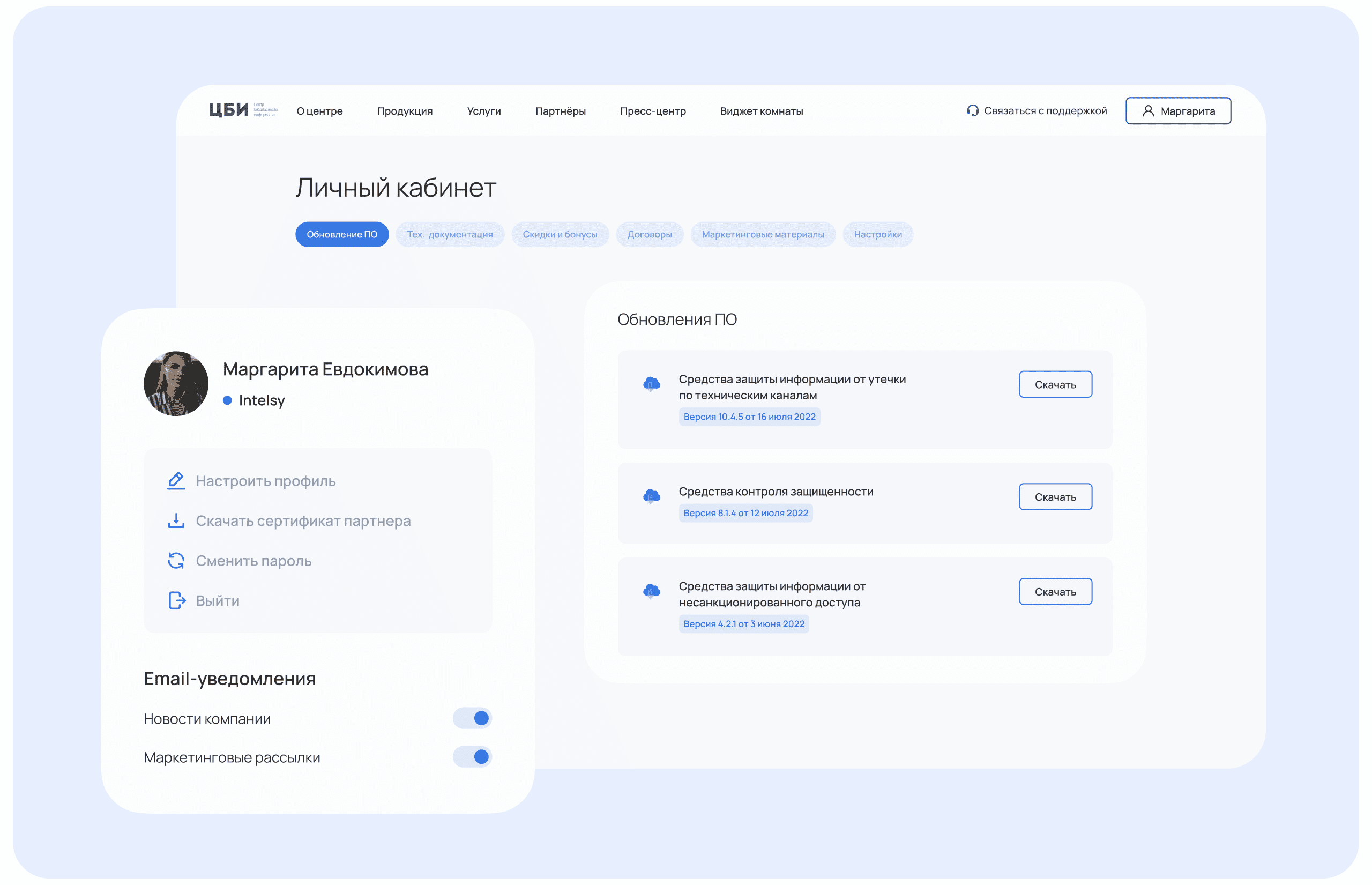Click the download icon beside partner certificate

[176, 520]
